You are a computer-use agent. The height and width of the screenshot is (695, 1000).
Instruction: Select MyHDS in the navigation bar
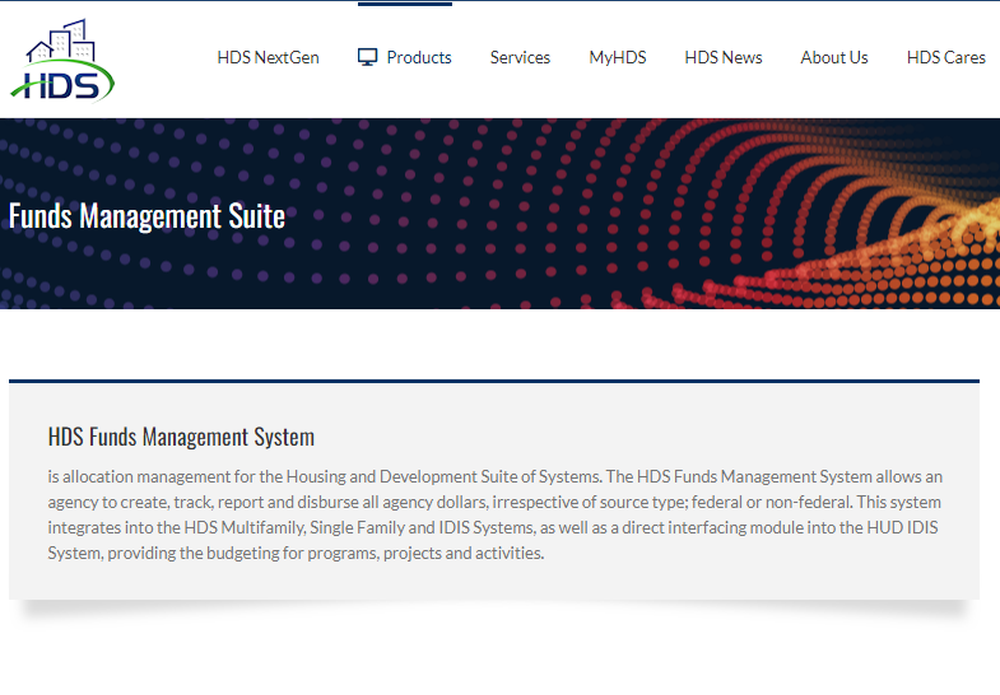click(x=617, y=57)
